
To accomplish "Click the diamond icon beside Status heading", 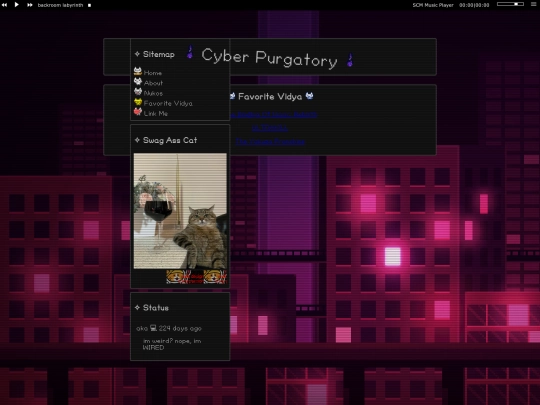I will click(137, 308).
